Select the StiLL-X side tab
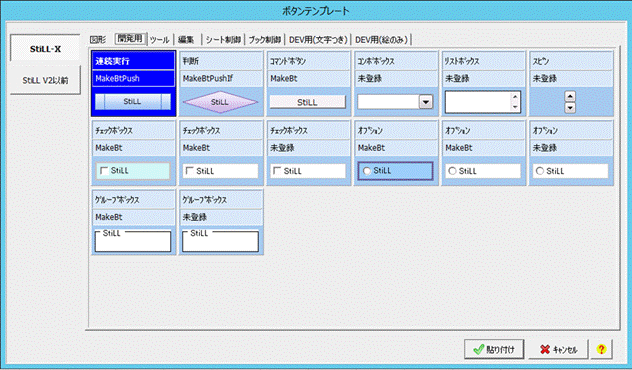 pyautogui.click(x=45, y=49)
